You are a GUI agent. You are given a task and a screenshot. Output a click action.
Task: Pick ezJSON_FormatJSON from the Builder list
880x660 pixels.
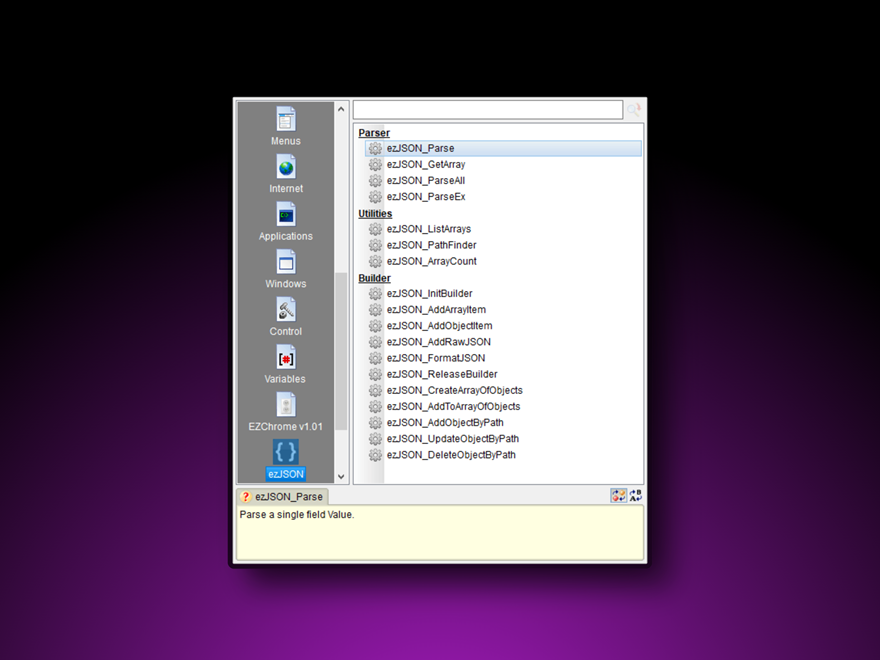point(435,358)
